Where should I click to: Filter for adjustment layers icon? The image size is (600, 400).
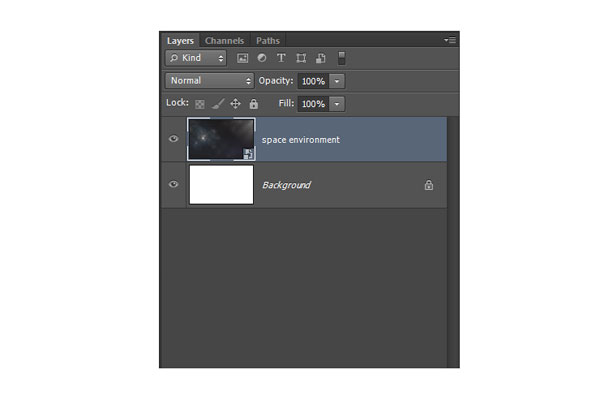(262, 58)
